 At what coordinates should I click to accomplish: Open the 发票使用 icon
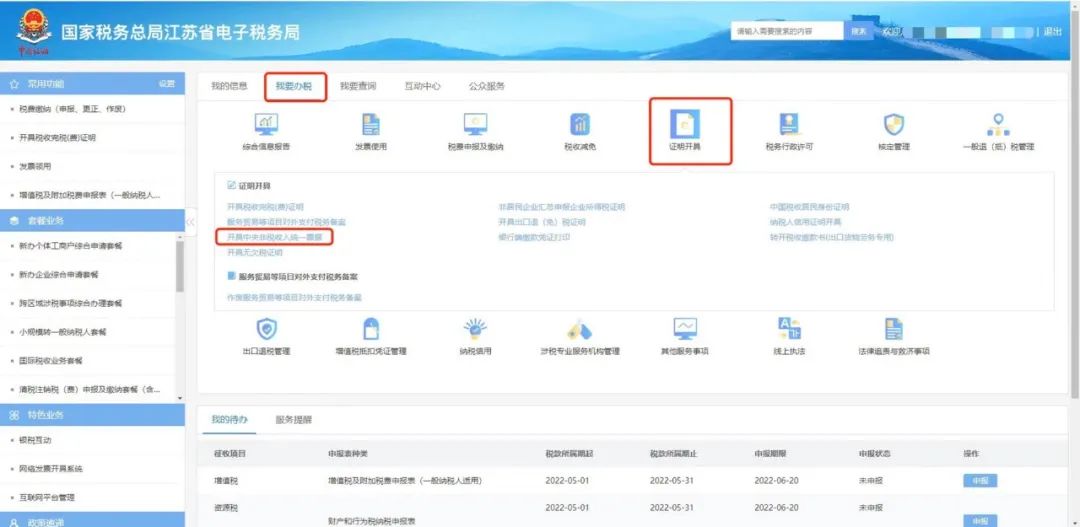click(x=371, y=125)
